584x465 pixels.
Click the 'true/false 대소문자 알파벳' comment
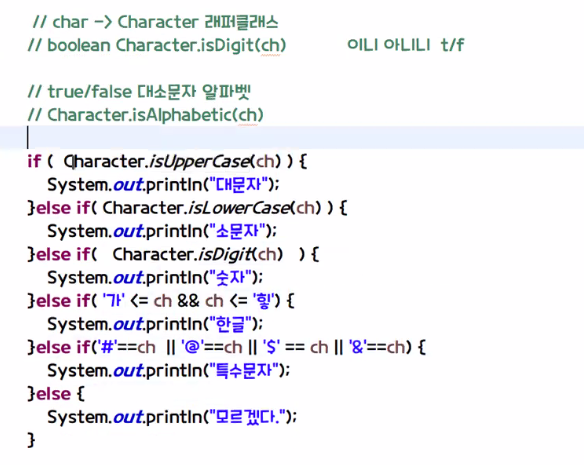(x=139, y=92)
